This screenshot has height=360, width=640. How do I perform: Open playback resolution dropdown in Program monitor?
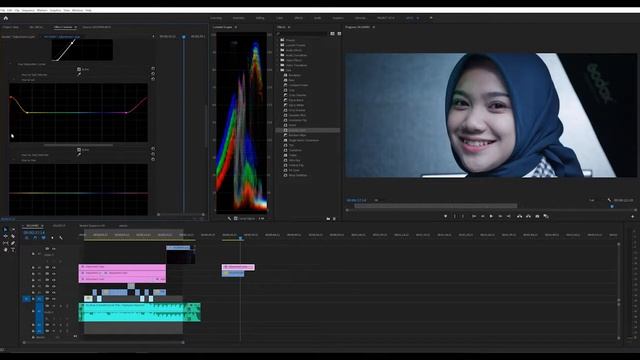click(592, 200)
